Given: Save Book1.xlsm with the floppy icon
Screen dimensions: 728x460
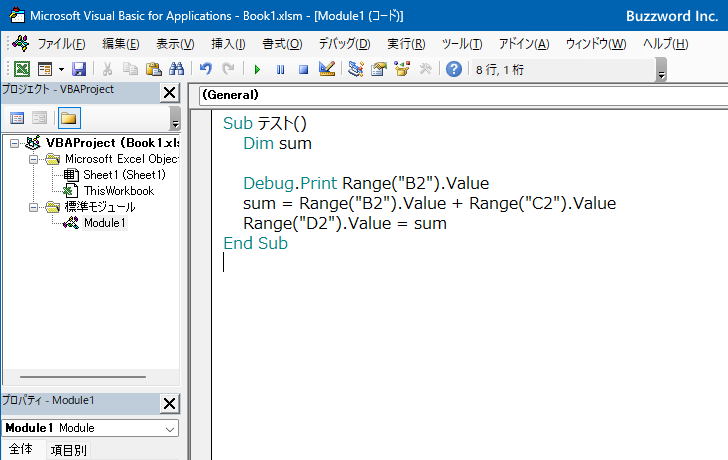Looking at the screenshot, I should (79, 69).
